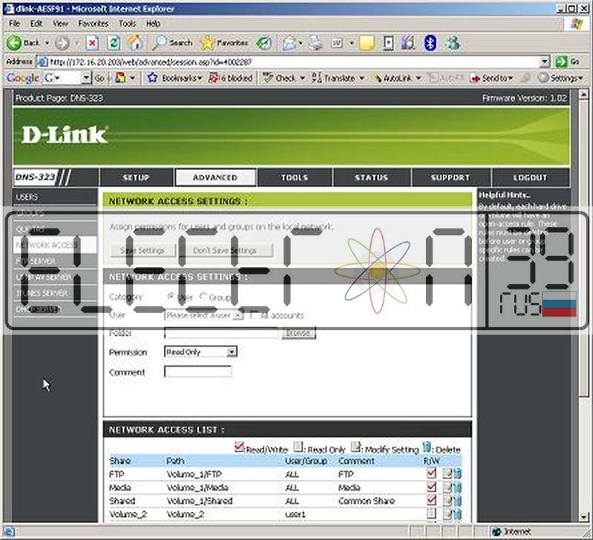Image resolution: width=593 pixels, height=540 pixels.
Task: Click the yellow note icon in toolbar
Action: tap(366, 43)
